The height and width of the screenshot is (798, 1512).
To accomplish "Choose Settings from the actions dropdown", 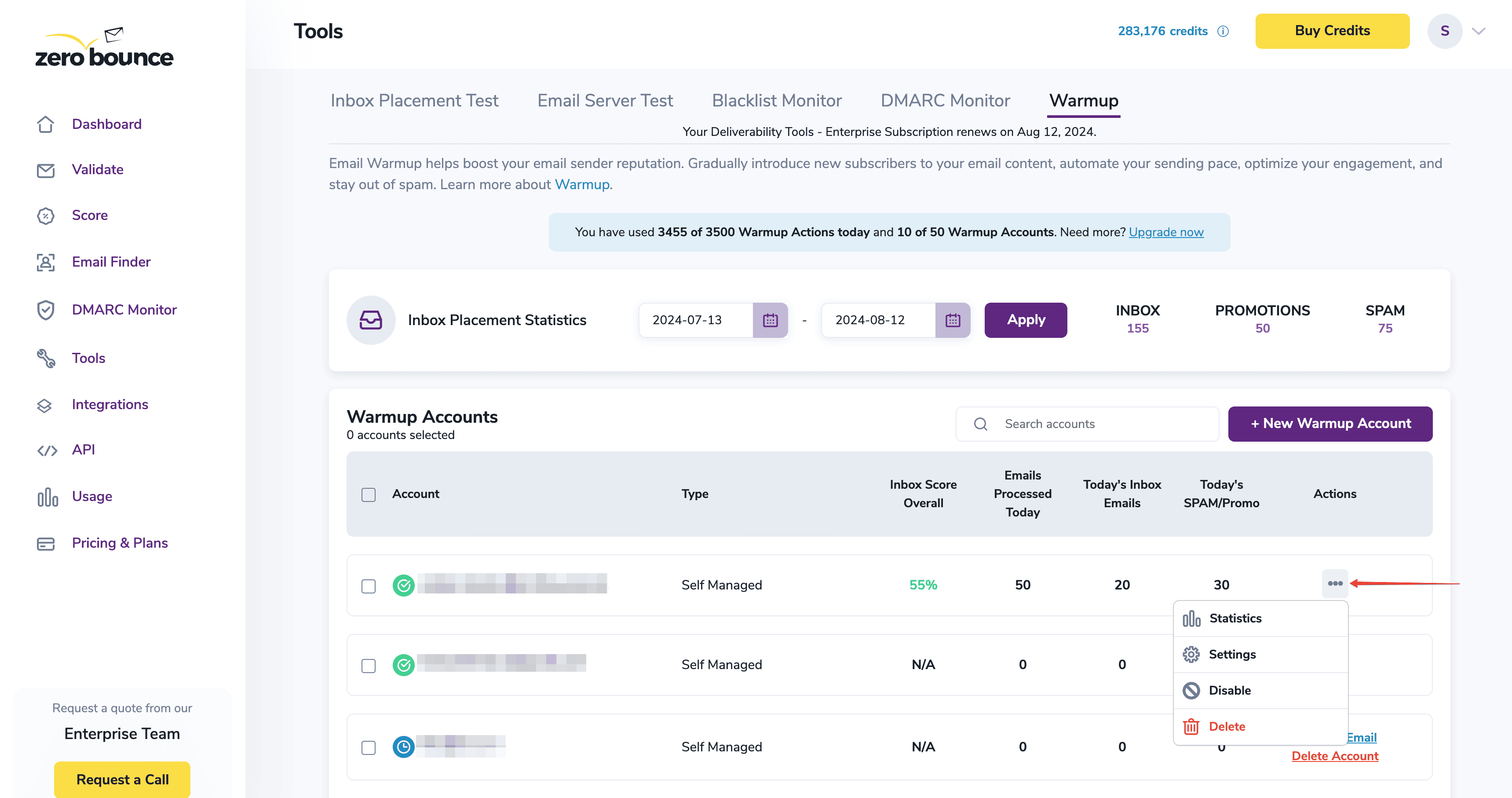I will click(1232, 654).
